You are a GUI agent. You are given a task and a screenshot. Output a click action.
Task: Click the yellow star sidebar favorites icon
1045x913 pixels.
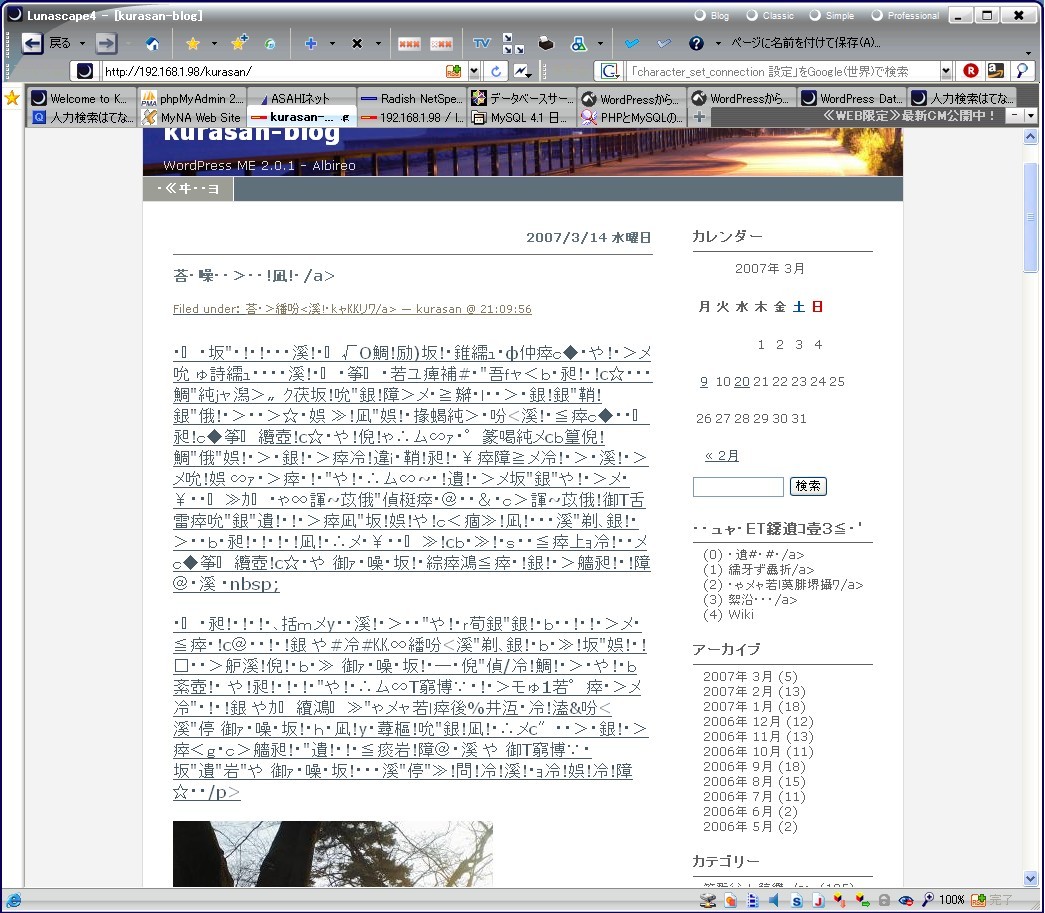pos(12,99)
